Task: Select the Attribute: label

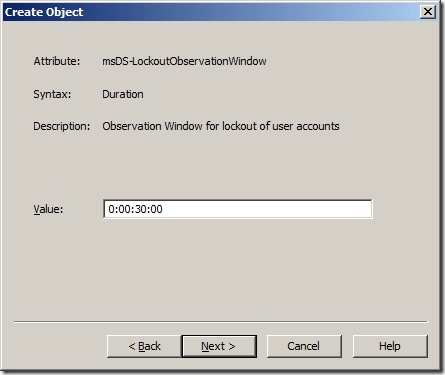Action: (57, 61)
